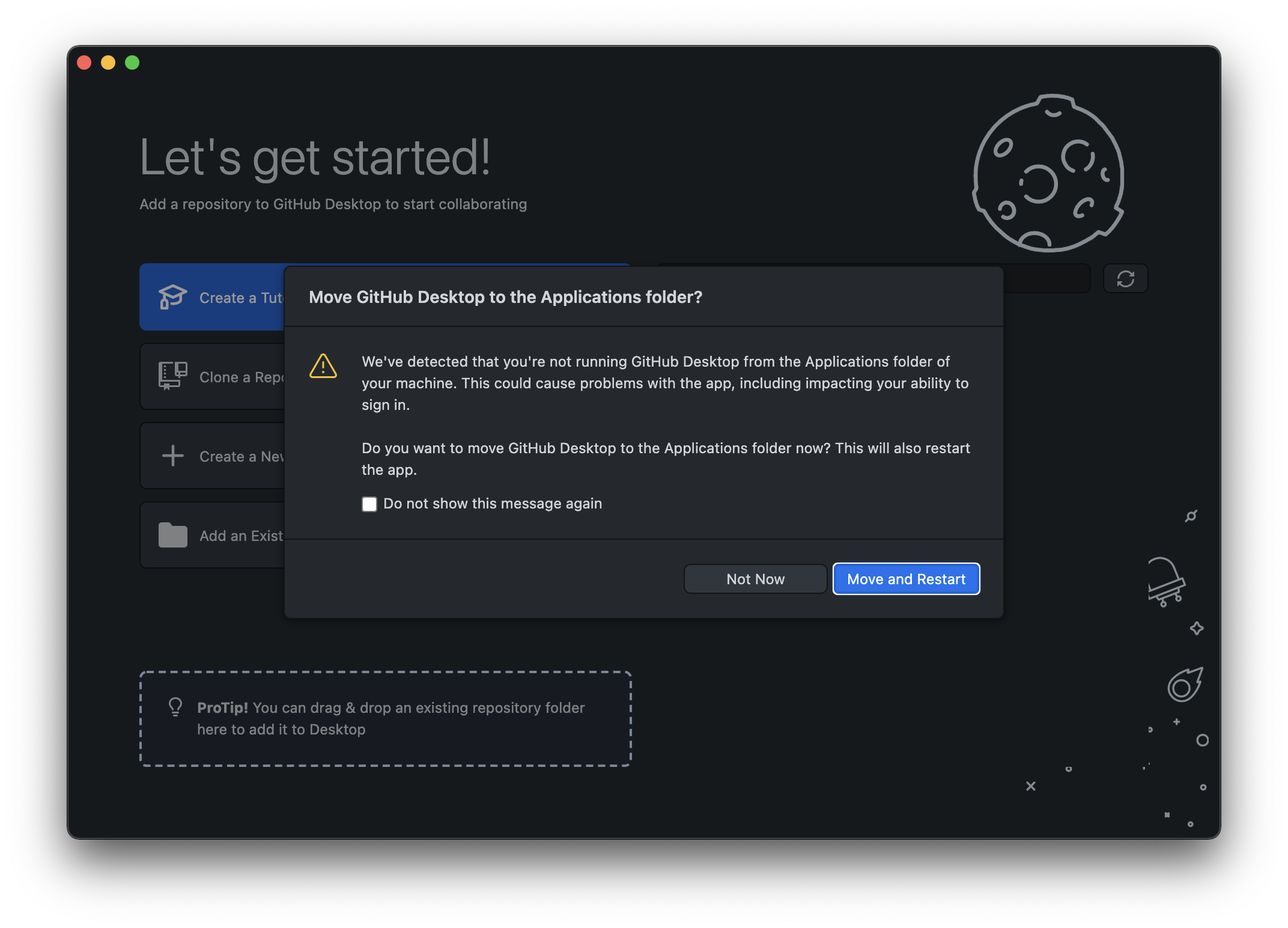
Task: Click the Let's get started! heading
Action: pos(315,157)
